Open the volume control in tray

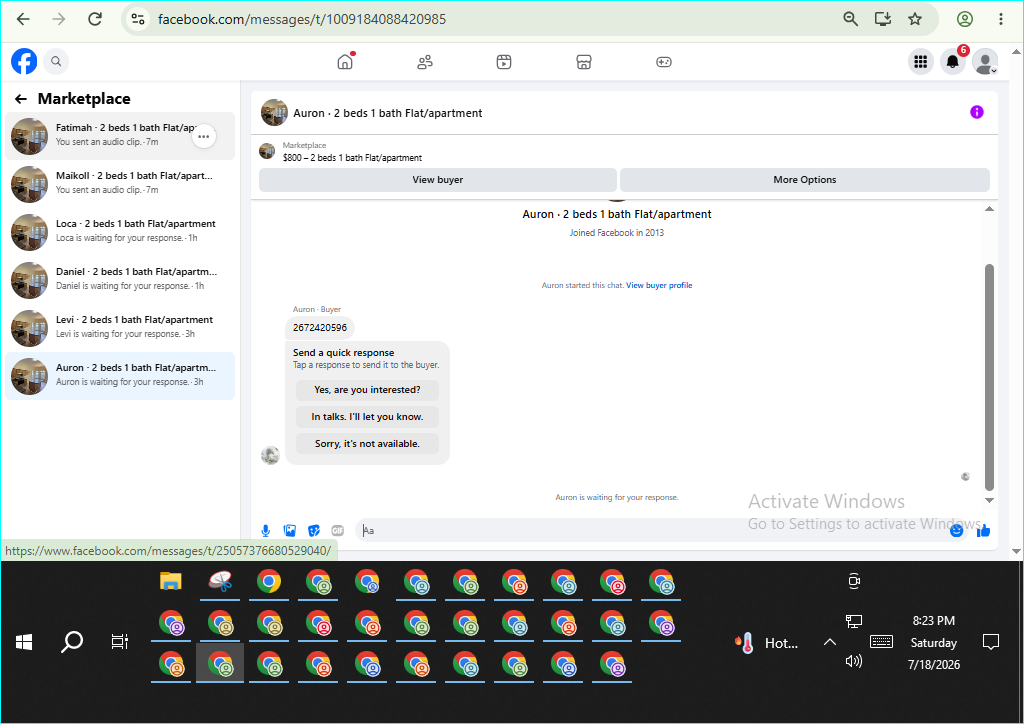pos(854,661)
